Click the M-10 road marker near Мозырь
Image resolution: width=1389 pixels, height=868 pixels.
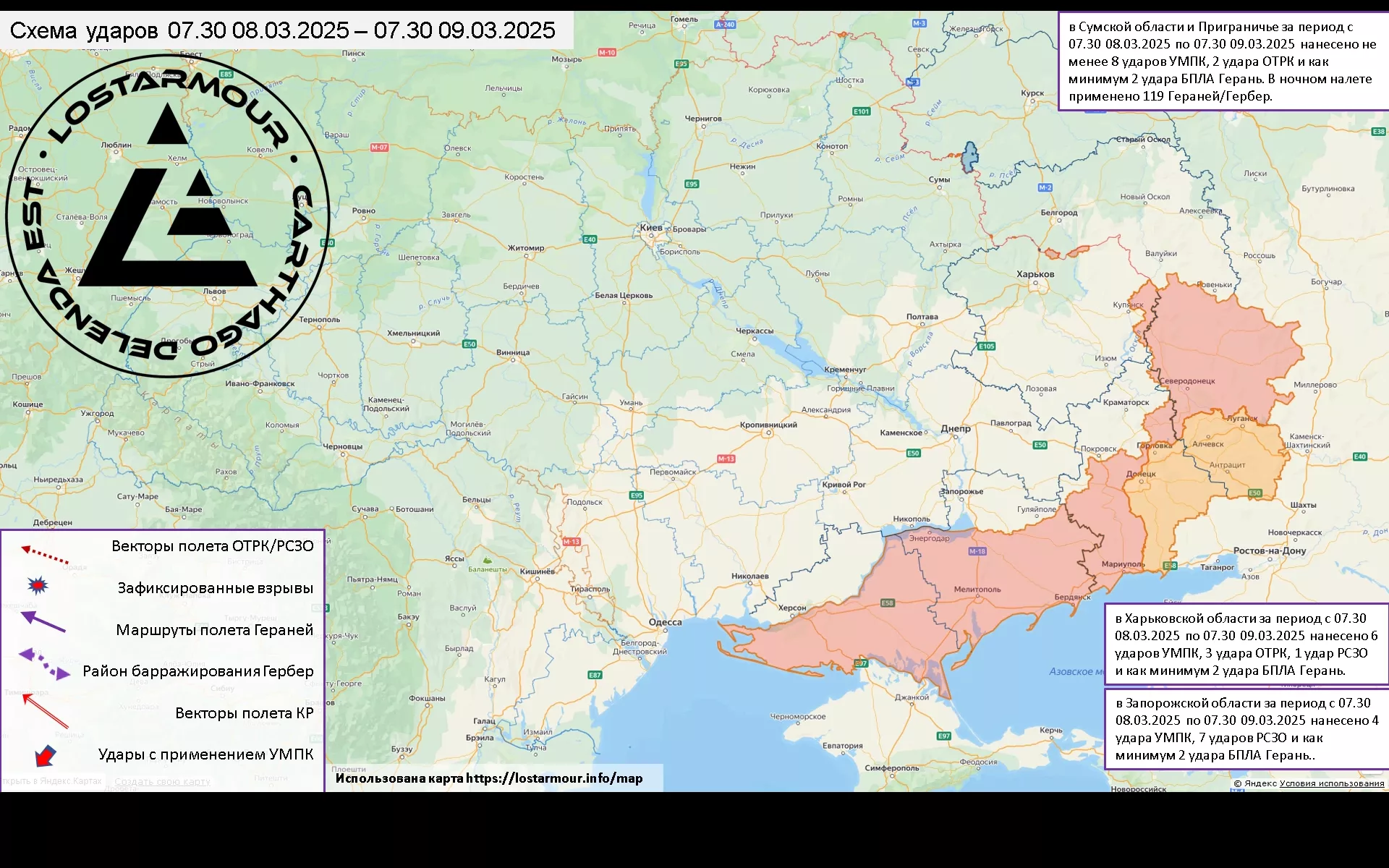[x=607, y=52]
